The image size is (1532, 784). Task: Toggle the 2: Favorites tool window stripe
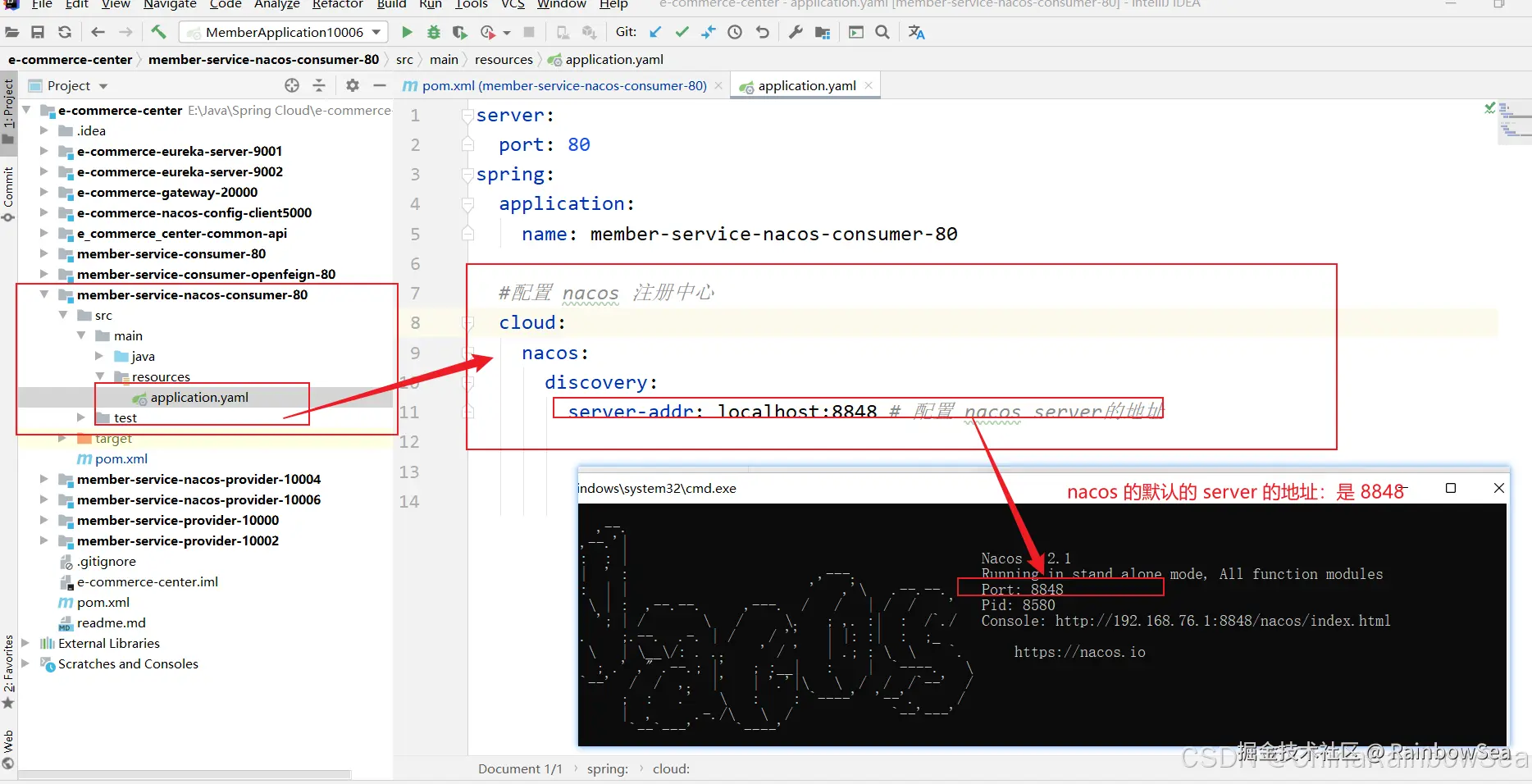tap(8, 671)
